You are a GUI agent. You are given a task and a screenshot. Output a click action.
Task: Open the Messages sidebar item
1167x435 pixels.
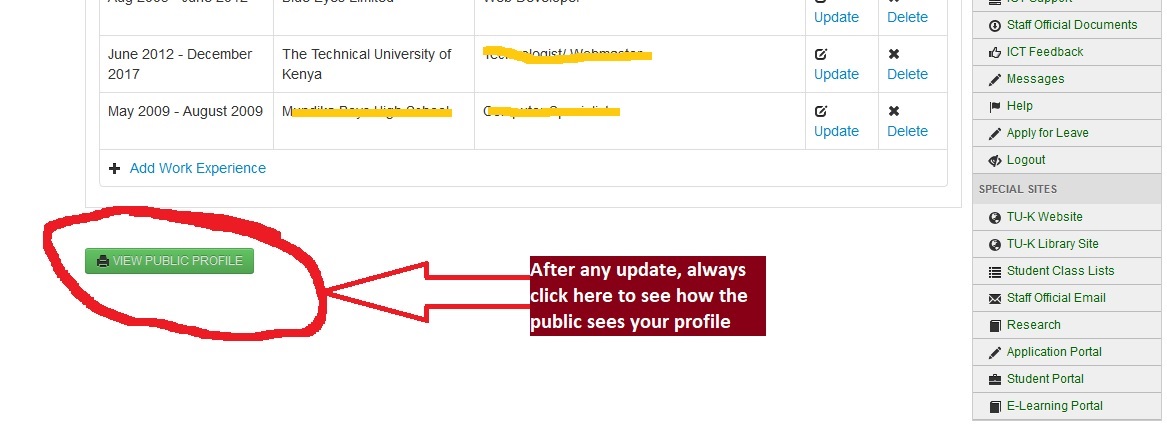pos(1035,79)
